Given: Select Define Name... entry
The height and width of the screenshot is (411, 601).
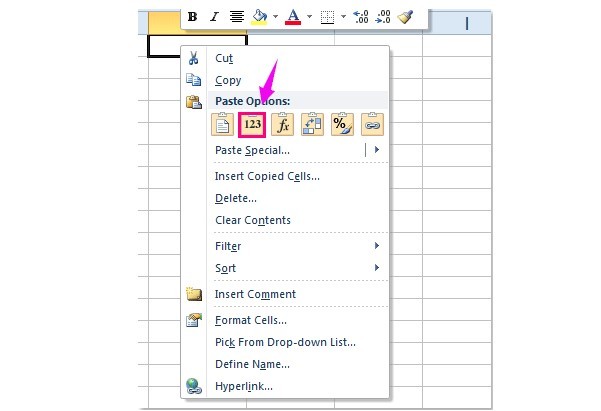Looking at the screenshot, I should click(x=252, y=364).
